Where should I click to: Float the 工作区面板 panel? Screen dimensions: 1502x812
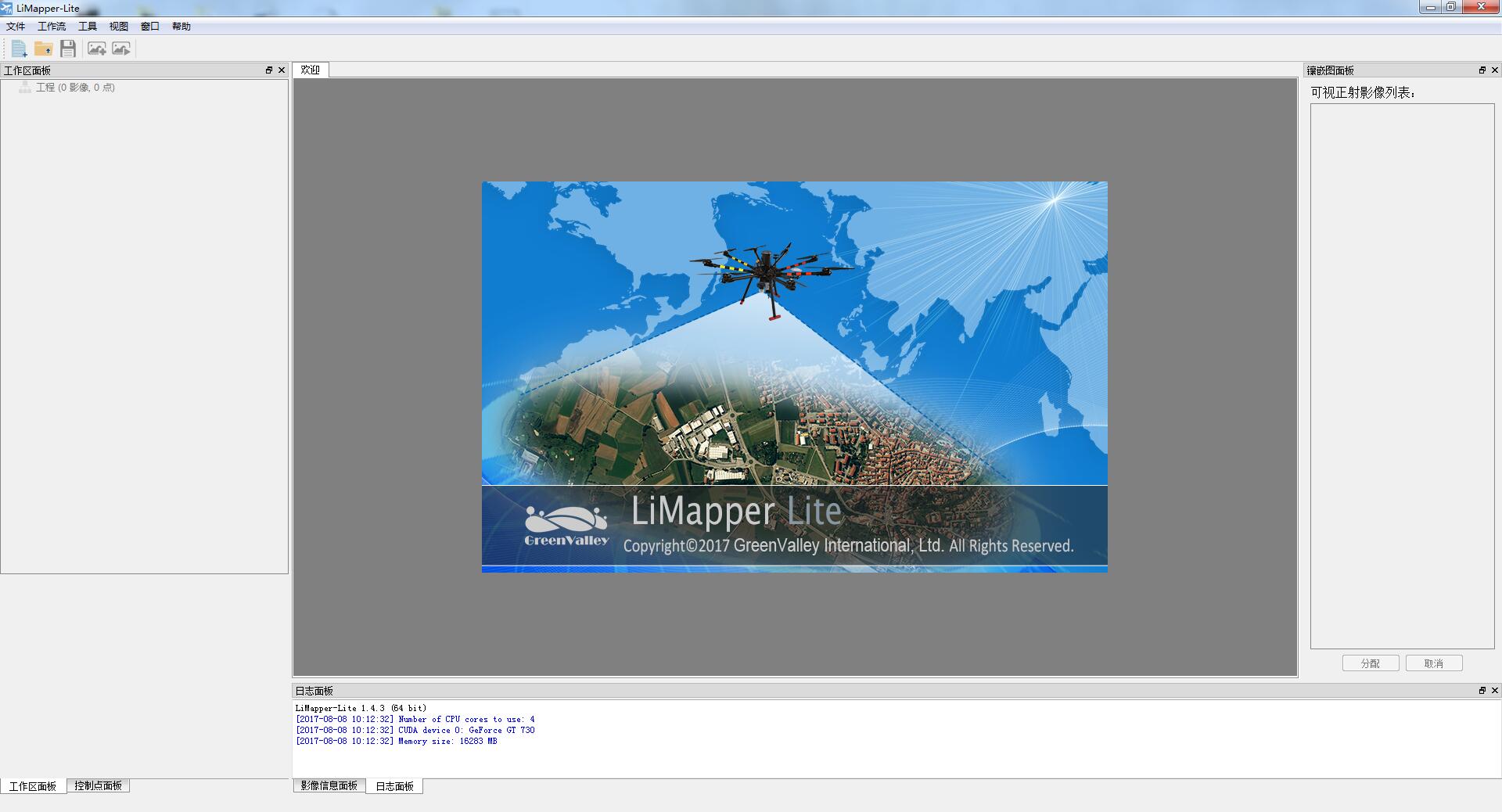269,70
